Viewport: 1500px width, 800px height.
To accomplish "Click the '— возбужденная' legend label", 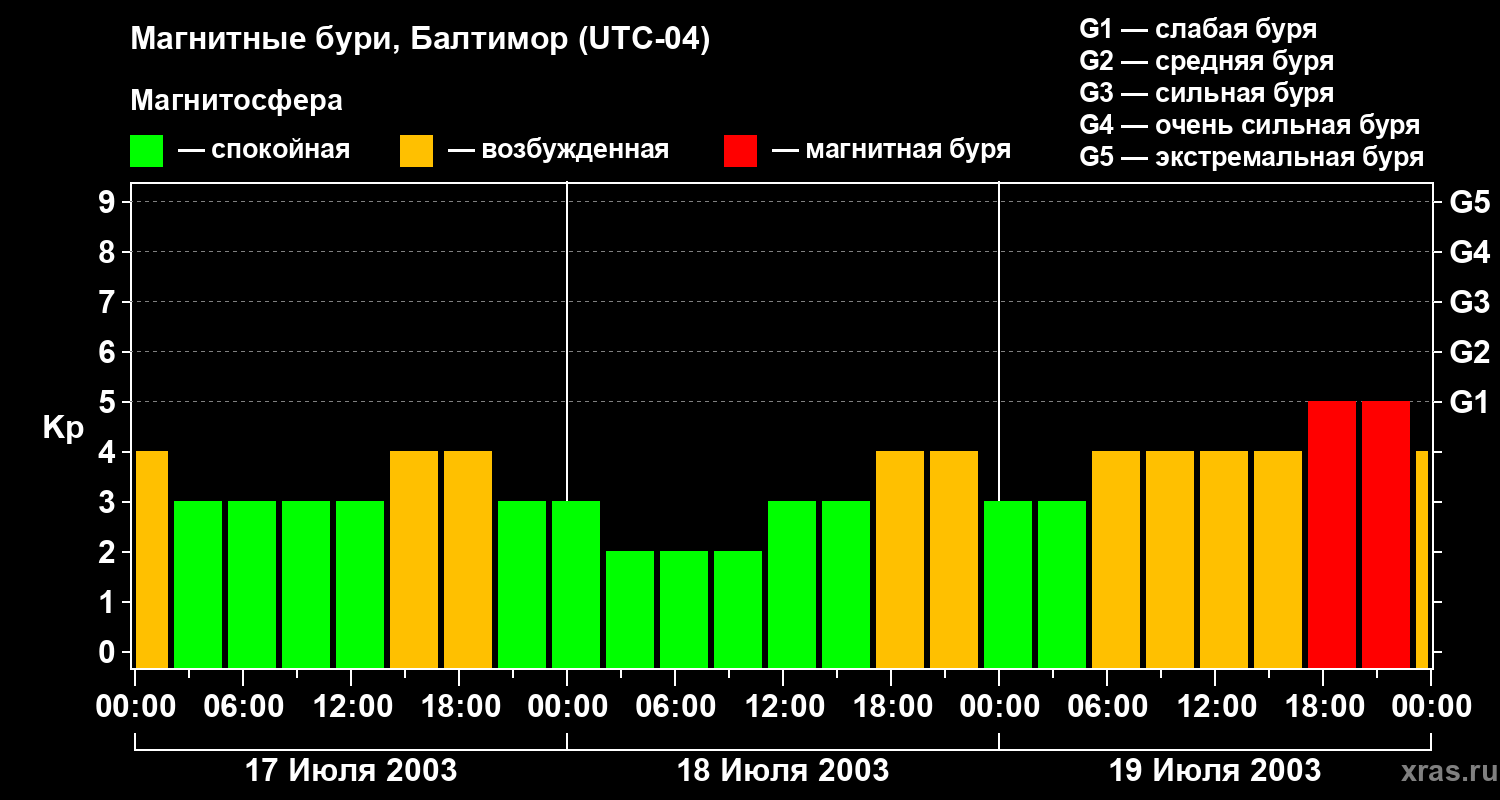I will 558,150.
